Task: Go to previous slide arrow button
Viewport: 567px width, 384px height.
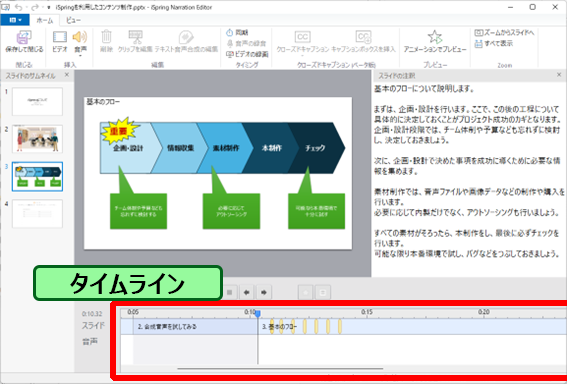Action: tap(247, 292)
